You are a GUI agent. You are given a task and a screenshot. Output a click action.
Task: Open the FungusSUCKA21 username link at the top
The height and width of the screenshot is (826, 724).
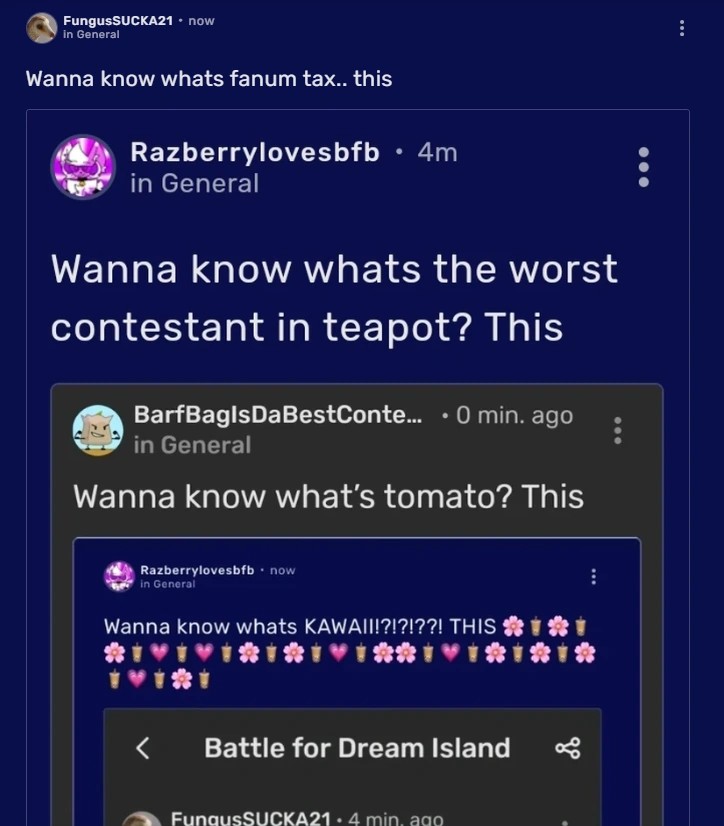[117, 21]
